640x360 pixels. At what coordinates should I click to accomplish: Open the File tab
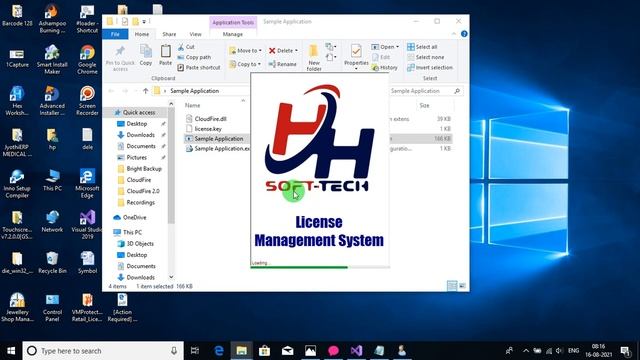point(116,34)
